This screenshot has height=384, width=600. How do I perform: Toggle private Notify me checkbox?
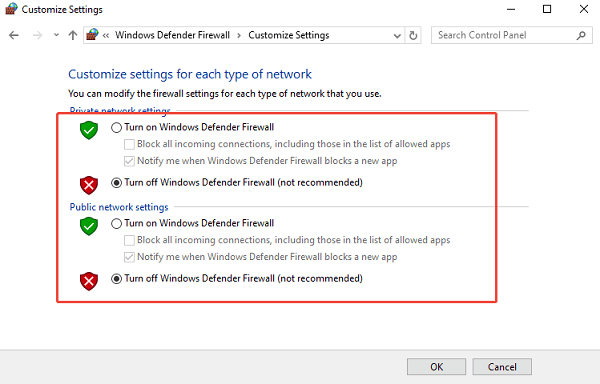(129, 161)
